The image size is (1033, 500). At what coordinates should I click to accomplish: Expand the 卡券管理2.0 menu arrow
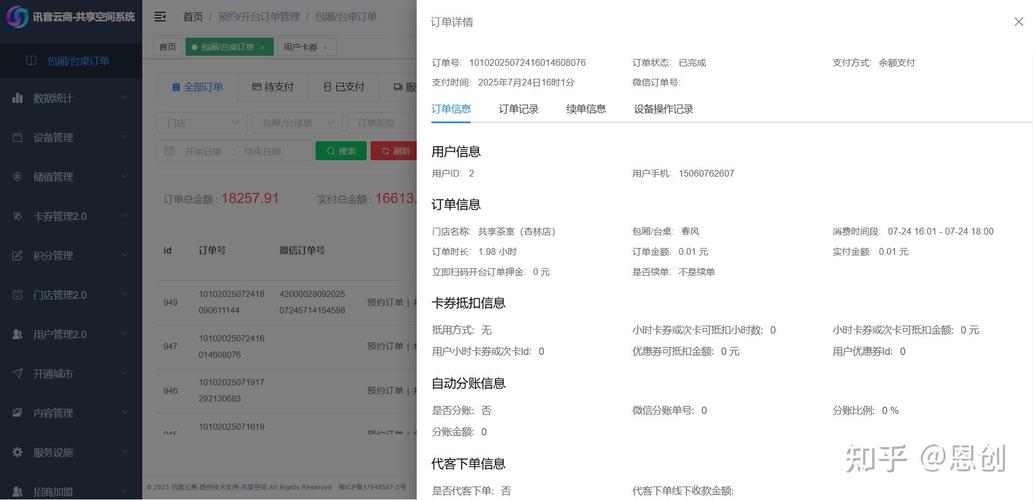[125, 216]
